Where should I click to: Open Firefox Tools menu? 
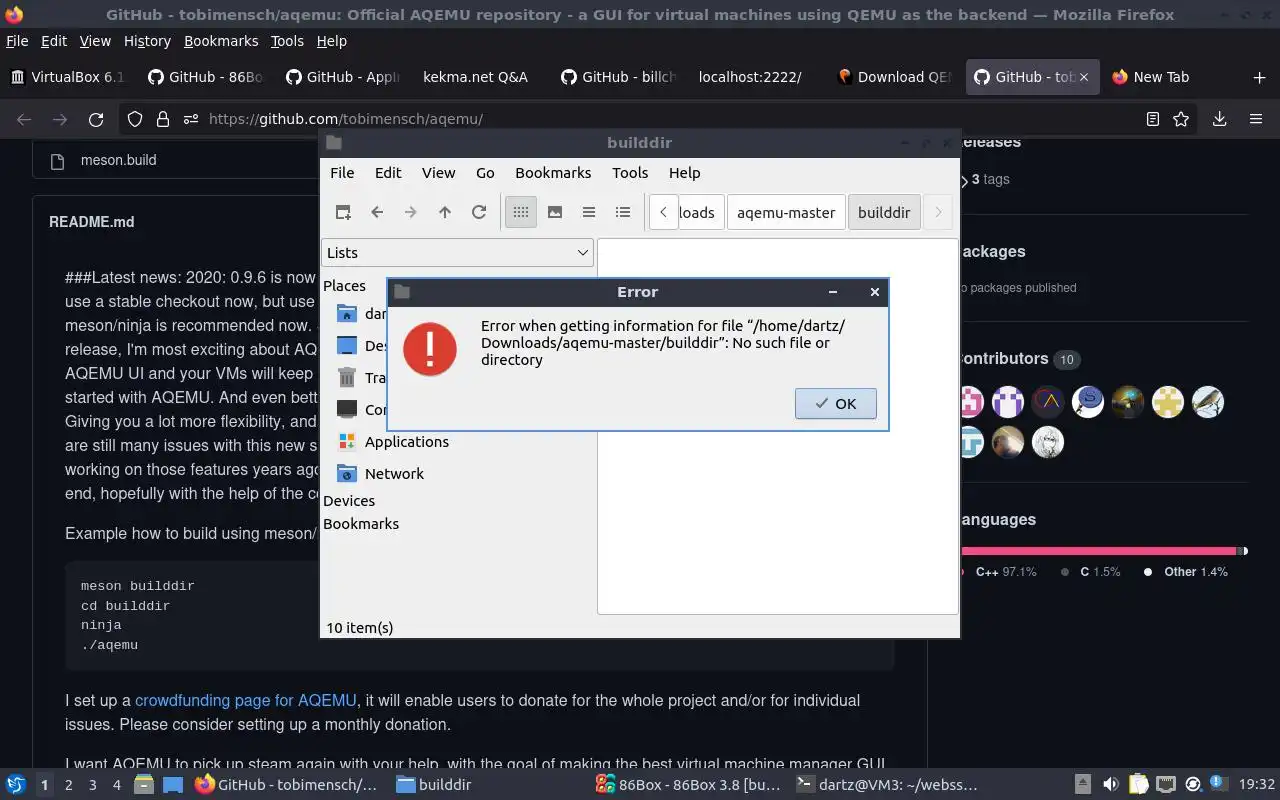(x=287, y=41)
